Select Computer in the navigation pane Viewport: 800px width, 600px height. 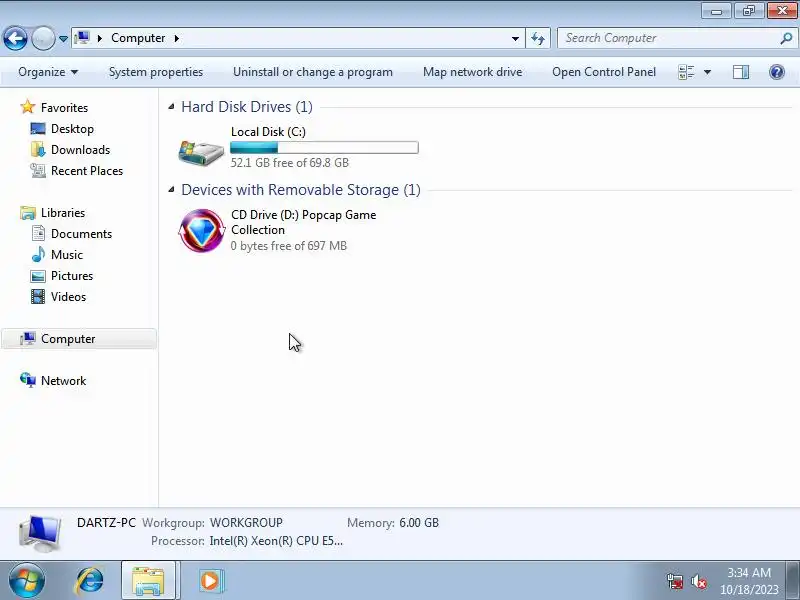79,339
